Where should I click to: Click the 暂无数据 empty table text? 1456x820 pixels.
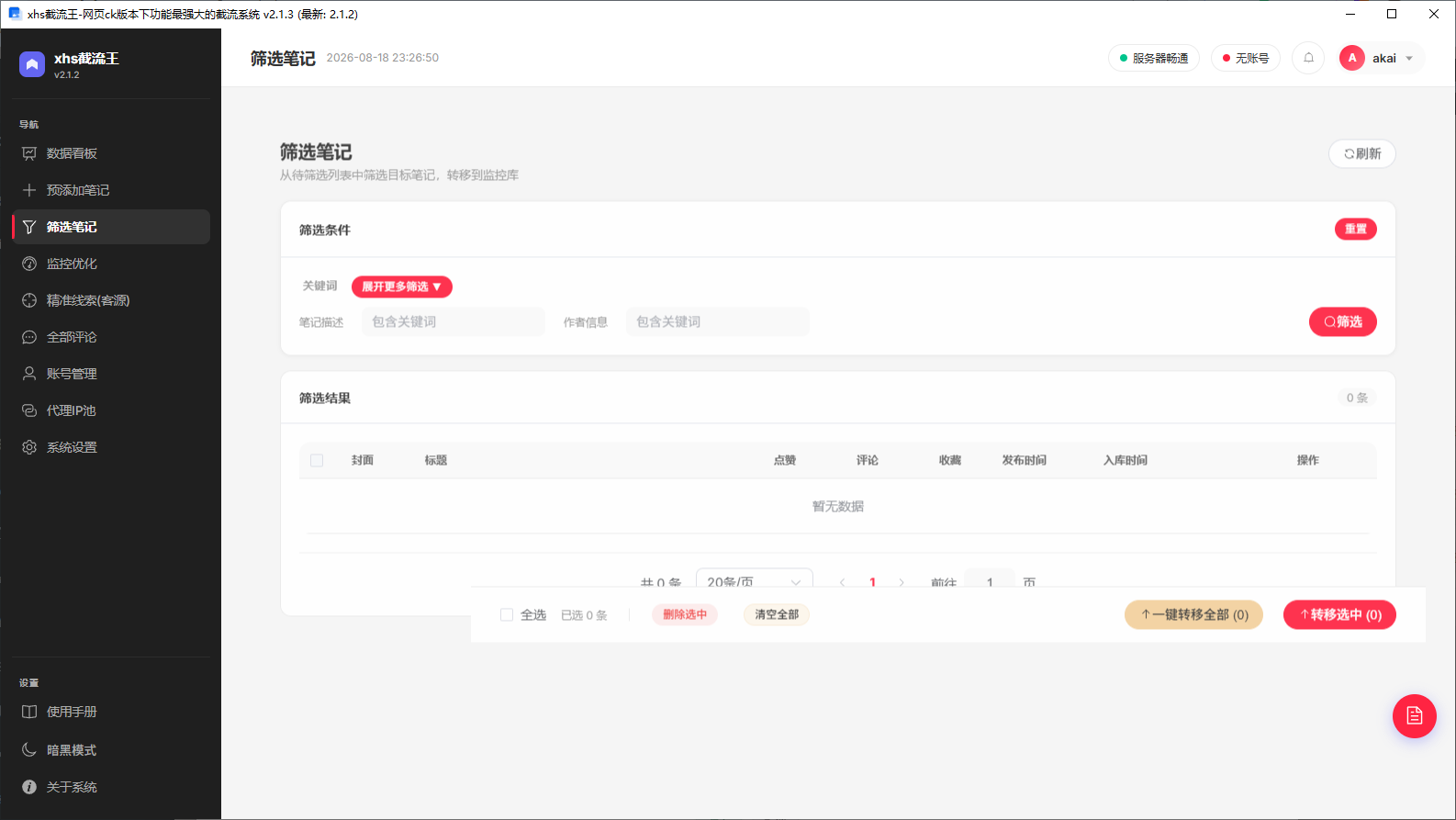pyautogui.click(x=838, y=506)
